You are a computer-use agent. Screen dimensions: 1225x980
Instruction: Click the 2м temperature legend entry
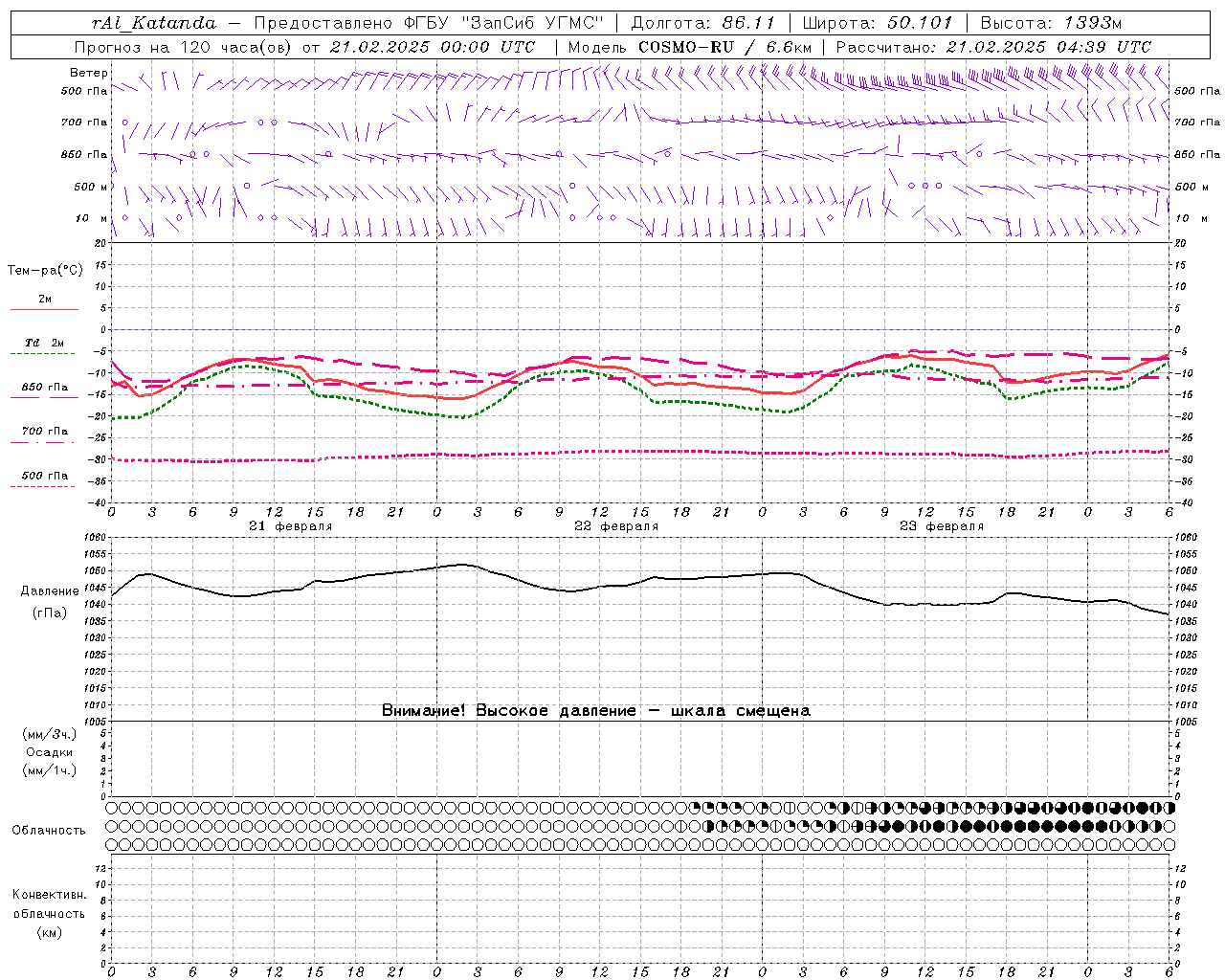[45, 299]
